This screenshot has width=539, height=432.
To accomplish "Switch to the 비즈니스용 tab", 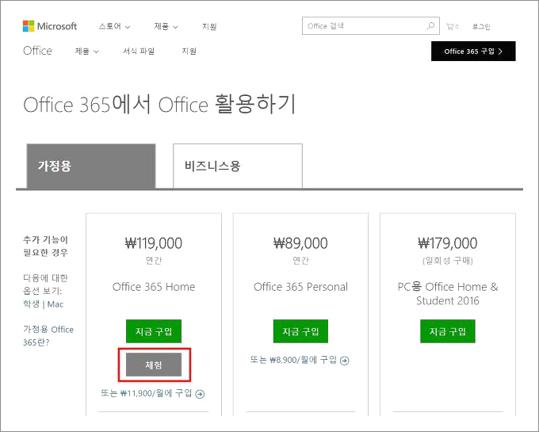I will (238, 166).
